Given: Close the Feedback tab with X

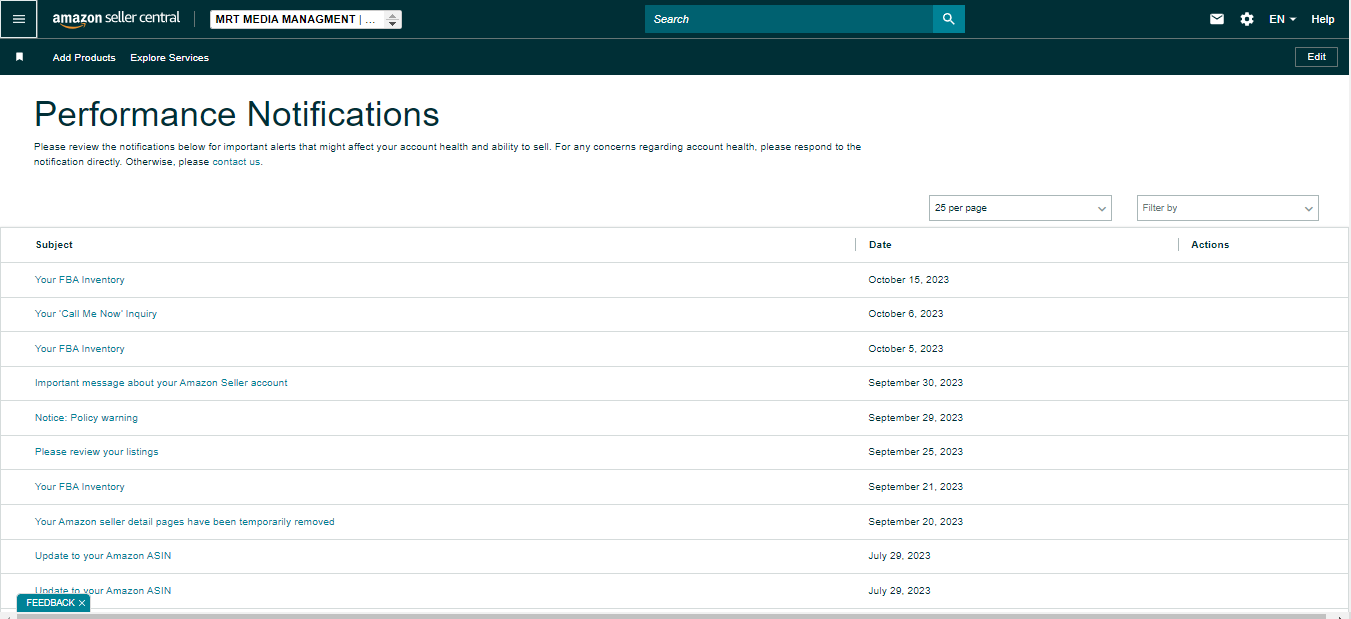Looking at the screenshot, I should click(82, 603).
